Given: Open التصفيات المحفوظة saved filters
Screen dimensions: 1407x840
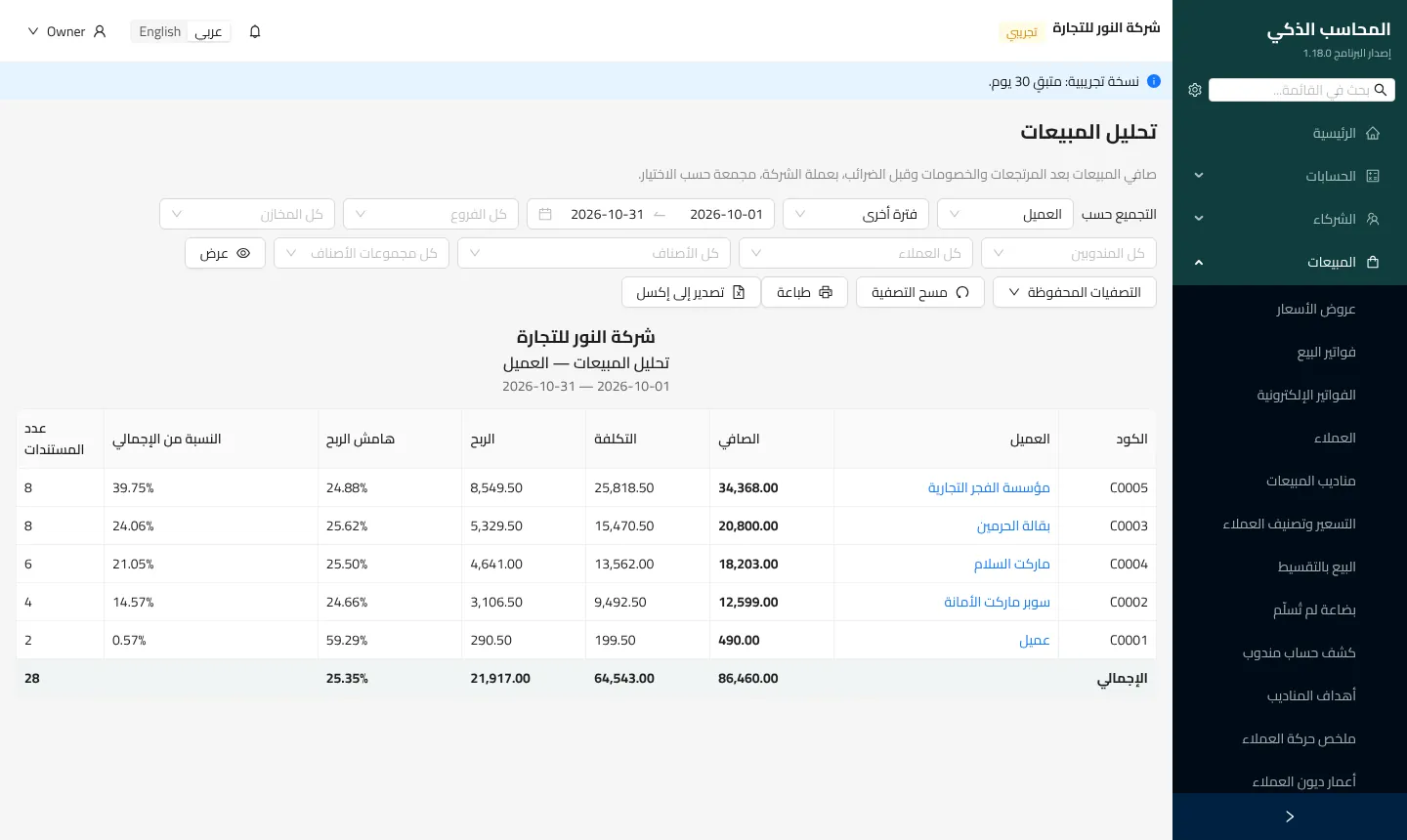Looking at the screenshot, I should click(x=1075, y=292).
